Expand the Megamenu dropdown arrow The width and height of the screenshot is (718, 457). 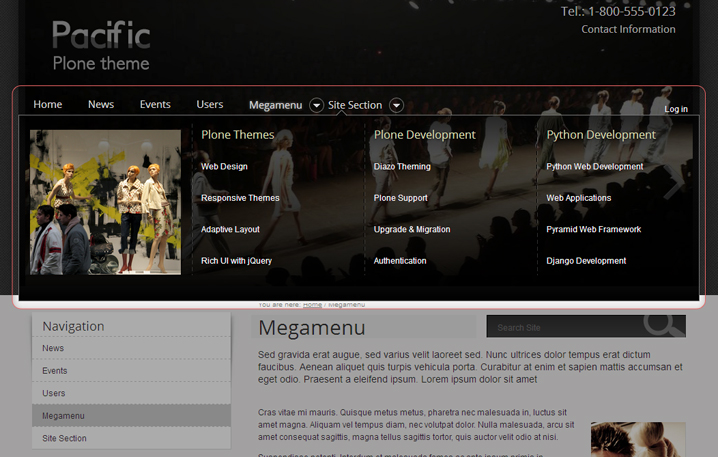[316, 105]
